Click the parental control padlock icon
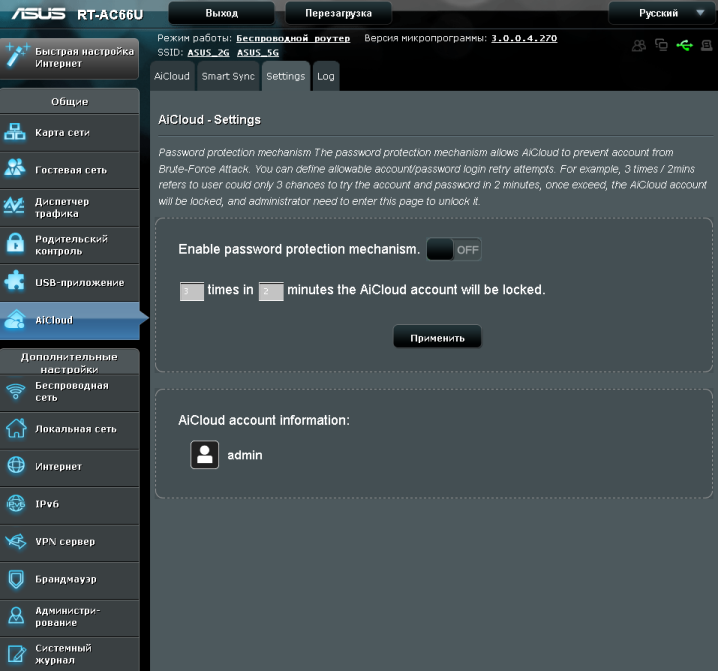718x671 pixels. pos(15,243)
